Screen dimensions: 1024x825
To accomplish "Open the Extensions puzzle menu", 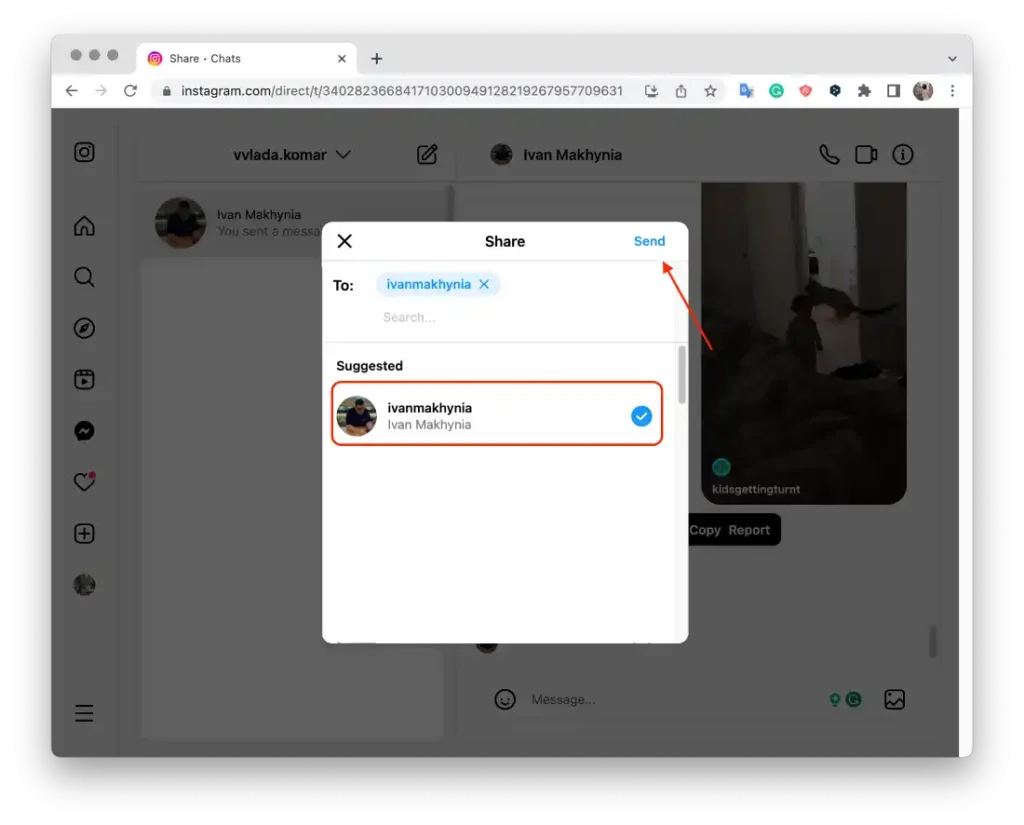I will click(x=864, y=91).
